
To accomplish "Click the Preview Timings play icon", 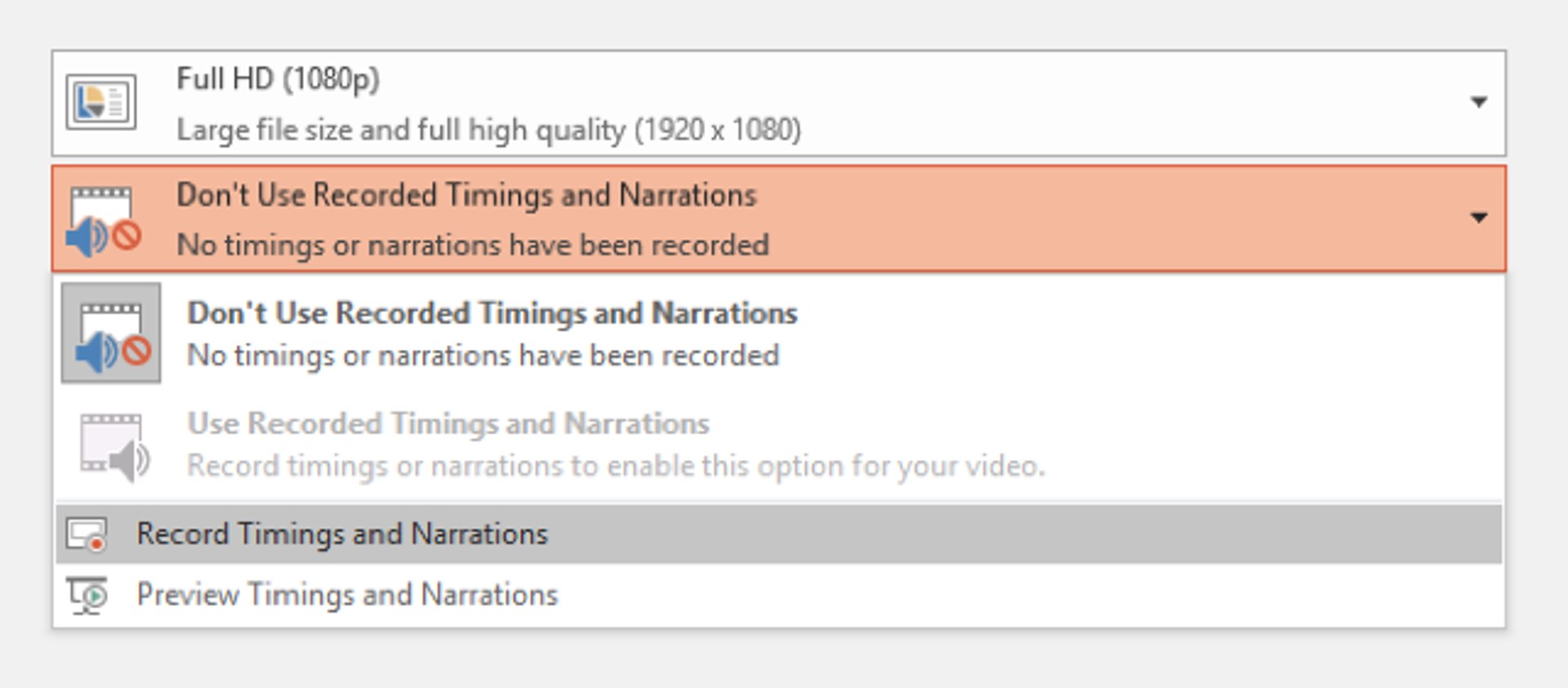I will [87, 595].
